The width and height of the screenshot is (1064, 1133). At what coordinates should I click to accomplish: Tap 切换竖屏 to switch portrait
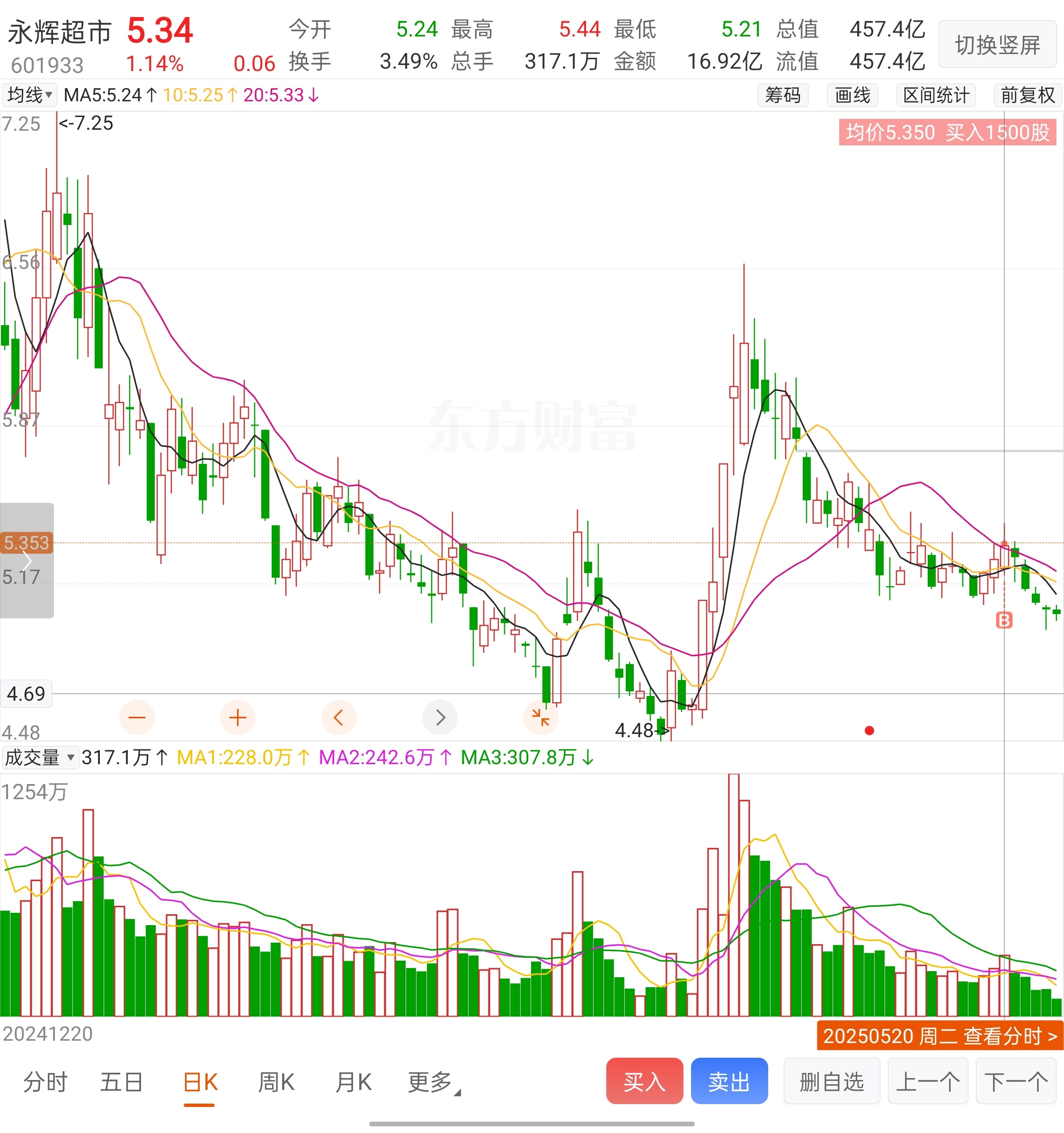[x=997, y=45]
